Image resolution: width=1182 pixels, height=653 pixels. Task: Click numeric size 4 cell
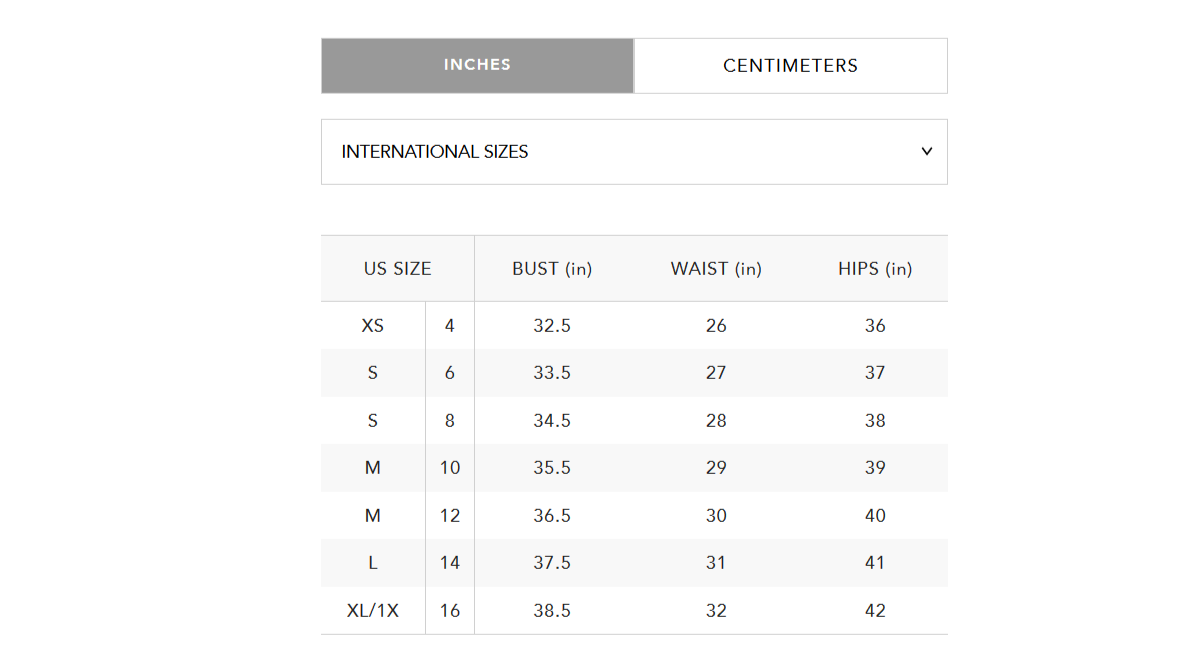(450, 326)
